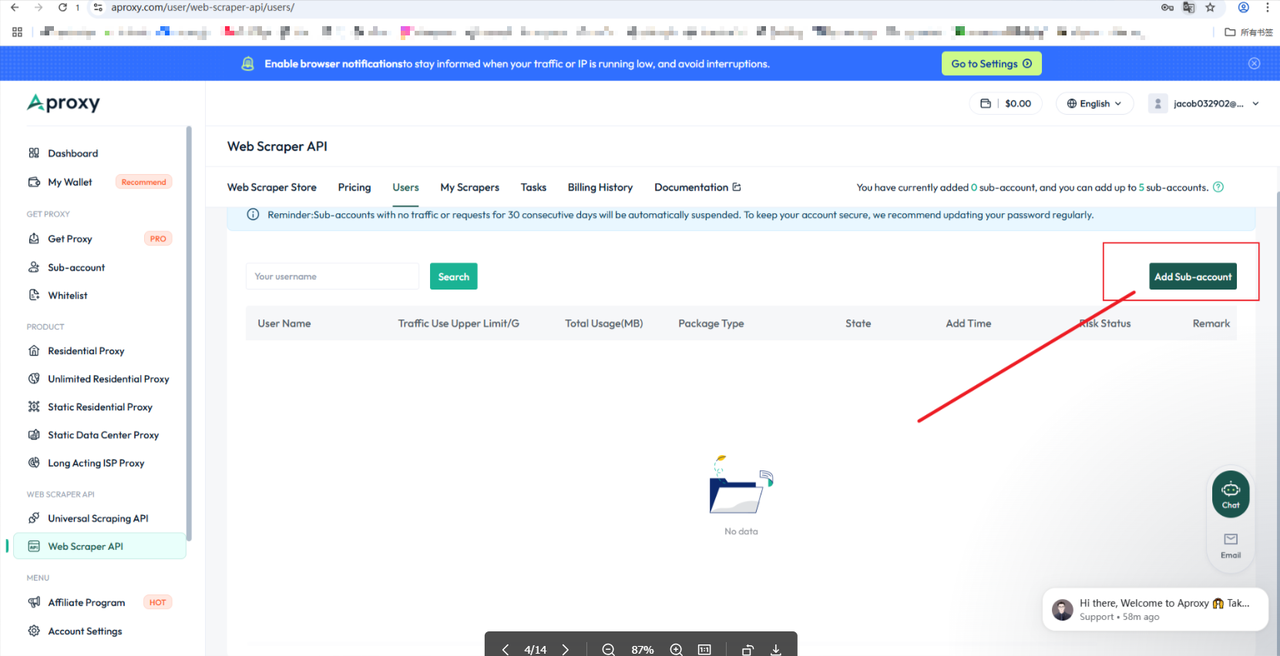Open the browser three-dot menu
The width and height of the screenshot is (1280, 656).
(1267, 7)
